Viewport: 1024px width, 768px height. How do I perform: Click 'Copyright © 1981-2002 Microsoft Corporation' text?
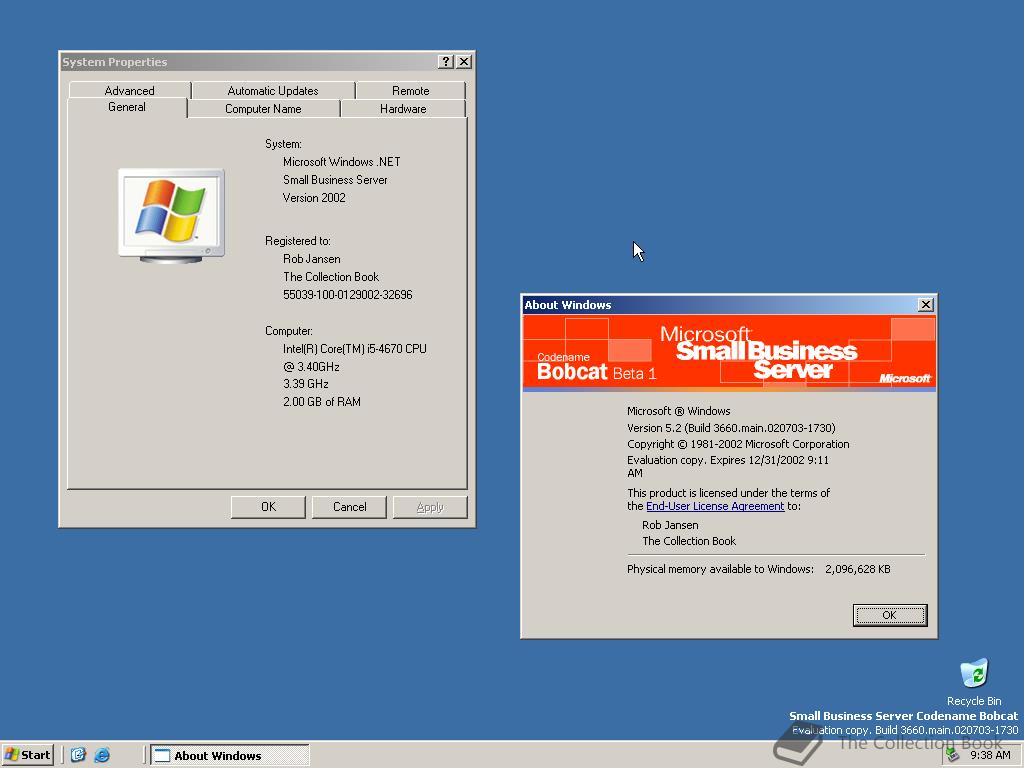click(x=738, y=444)
